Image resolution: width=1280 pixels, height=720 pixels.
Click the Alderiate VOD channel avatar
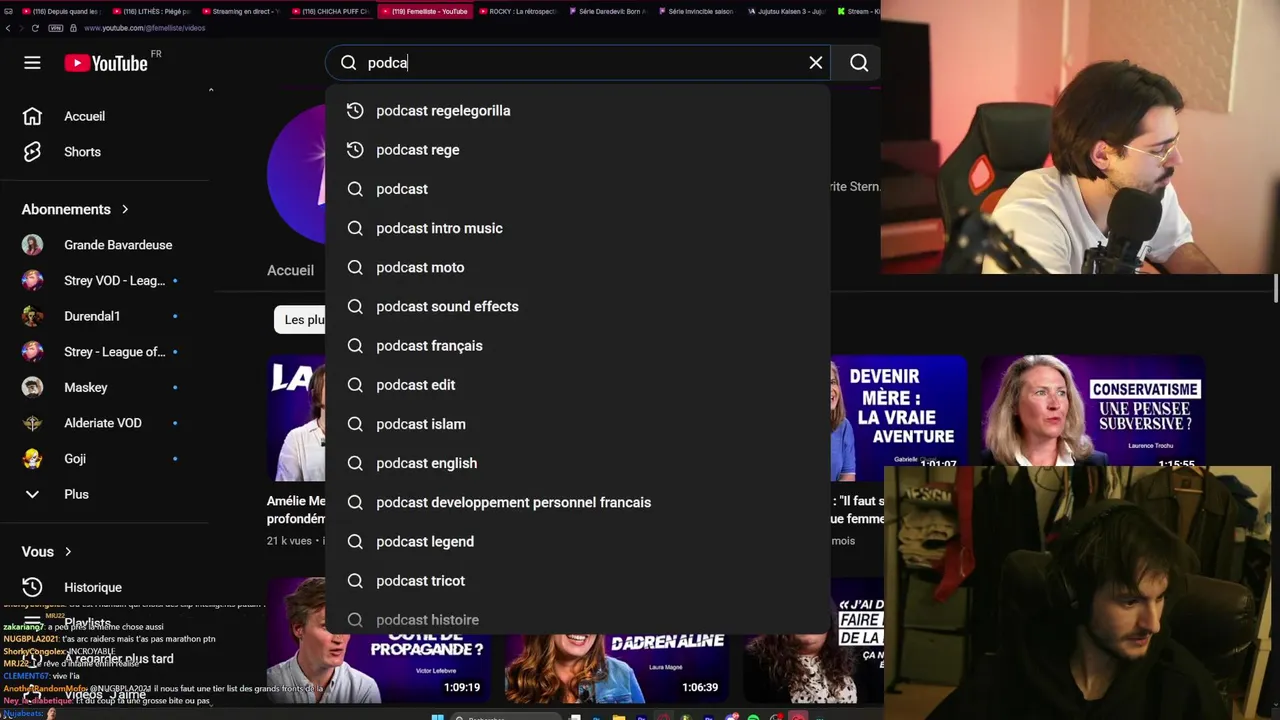coord(33,423)
